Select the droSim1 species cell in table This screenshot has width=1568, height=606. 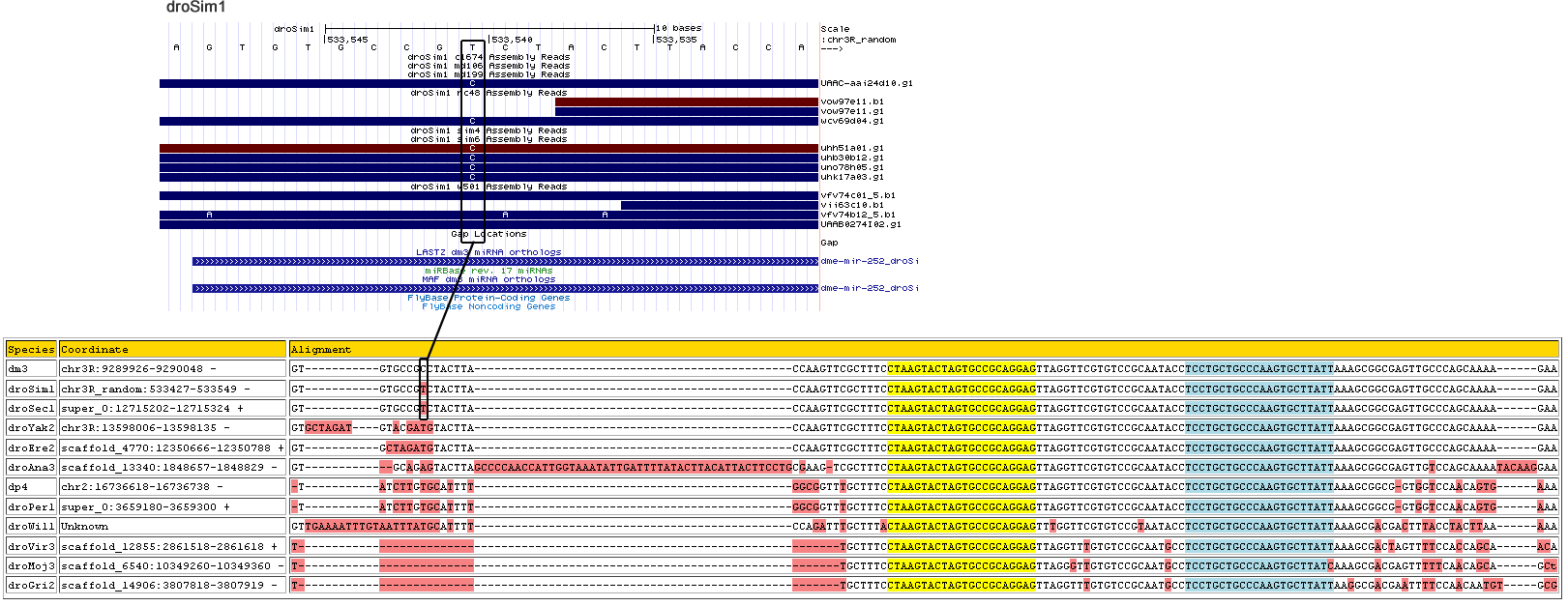(31, 389)
